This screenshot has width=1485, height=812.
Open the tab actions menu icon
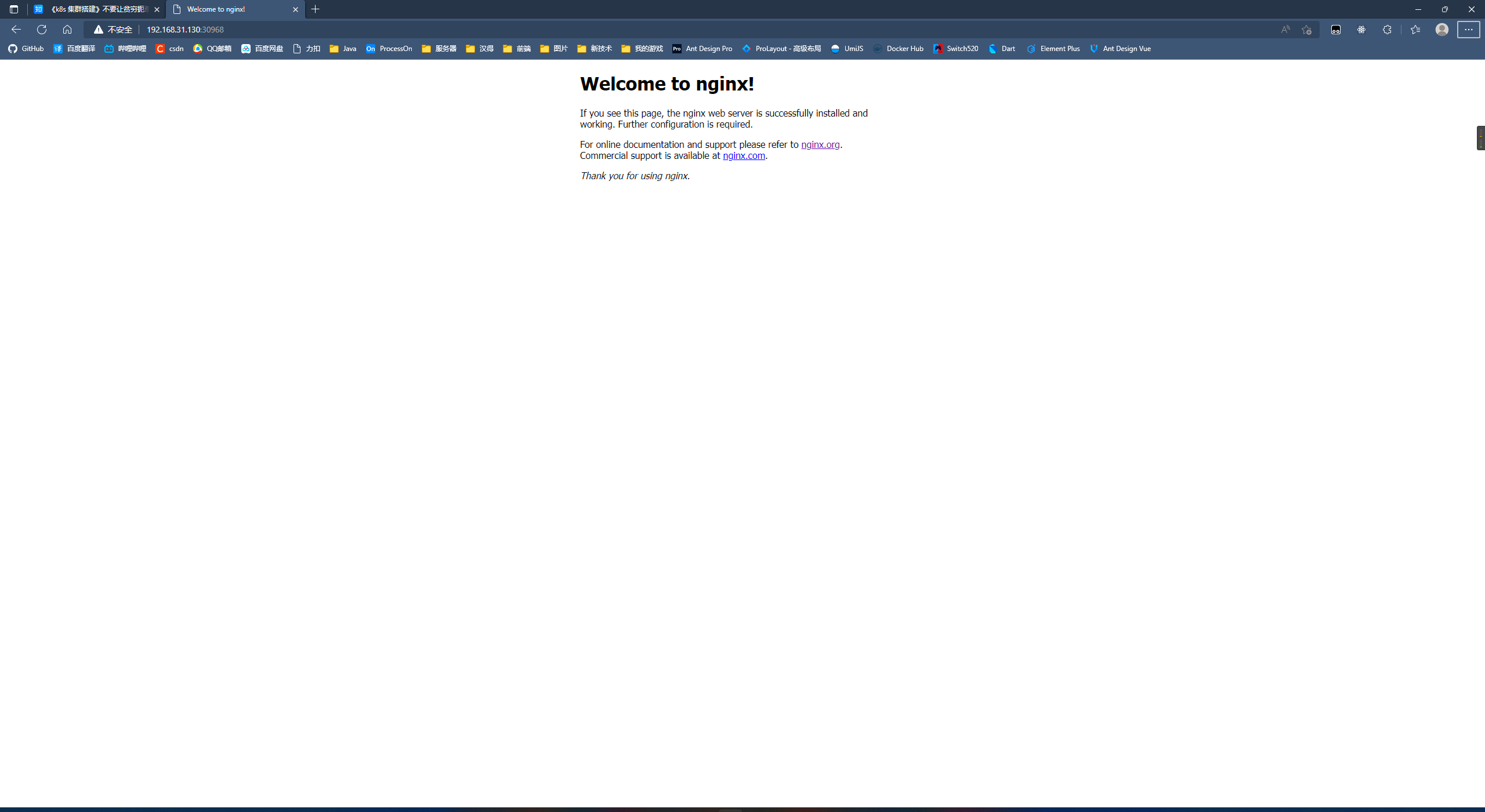point(14,9)
